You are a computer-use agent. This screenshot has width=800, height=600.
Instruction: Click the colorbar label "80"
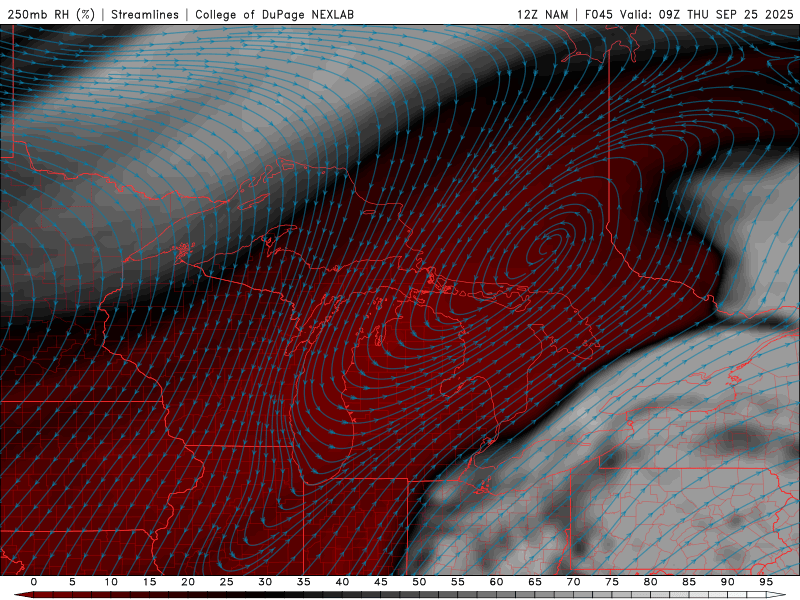pyautogui.click(x=650, y=582)
